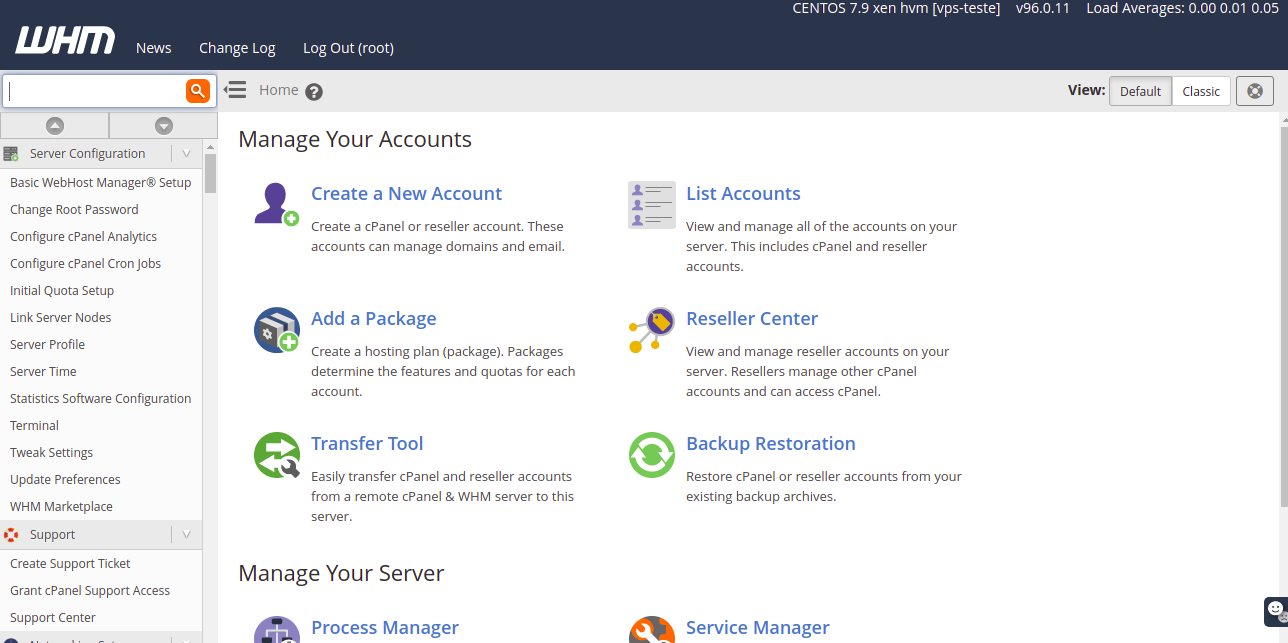
Task: Click the lifebuoy support icon button
Action: pyautogui.click(x=1255, y=91)
